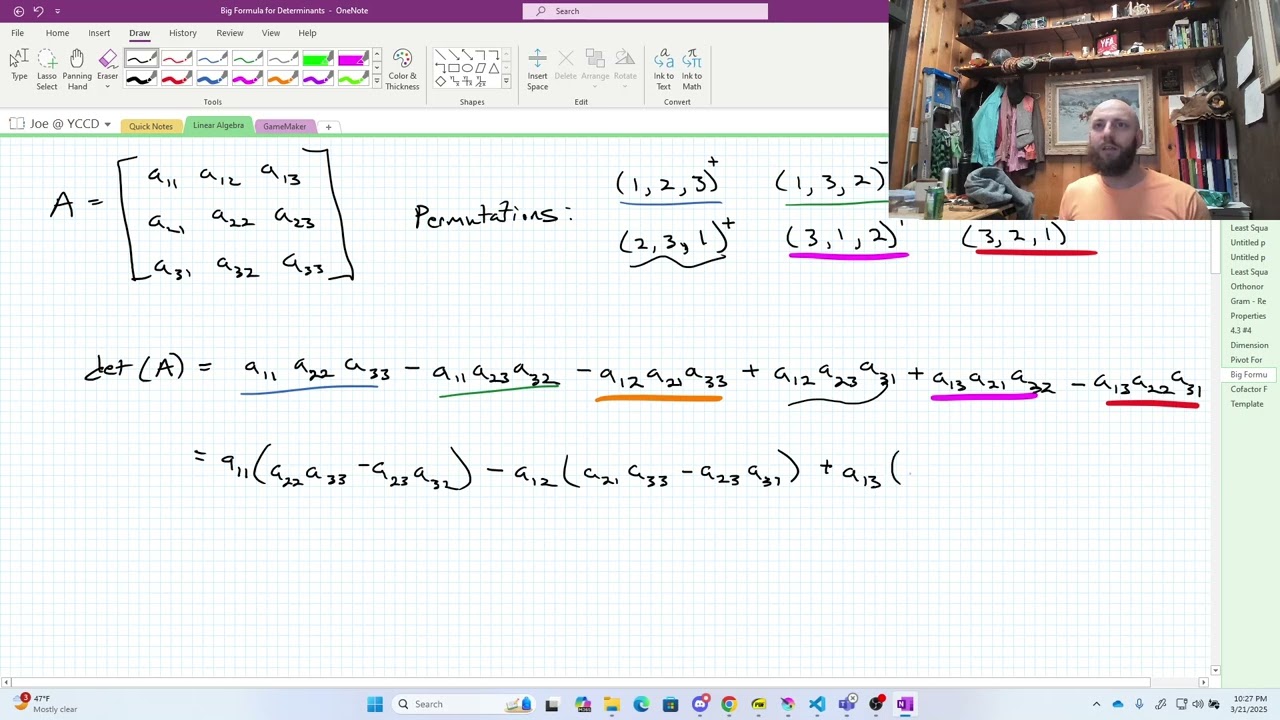Switch to the Home ribbon tab
1280x720 pixels.
(57, 33)
